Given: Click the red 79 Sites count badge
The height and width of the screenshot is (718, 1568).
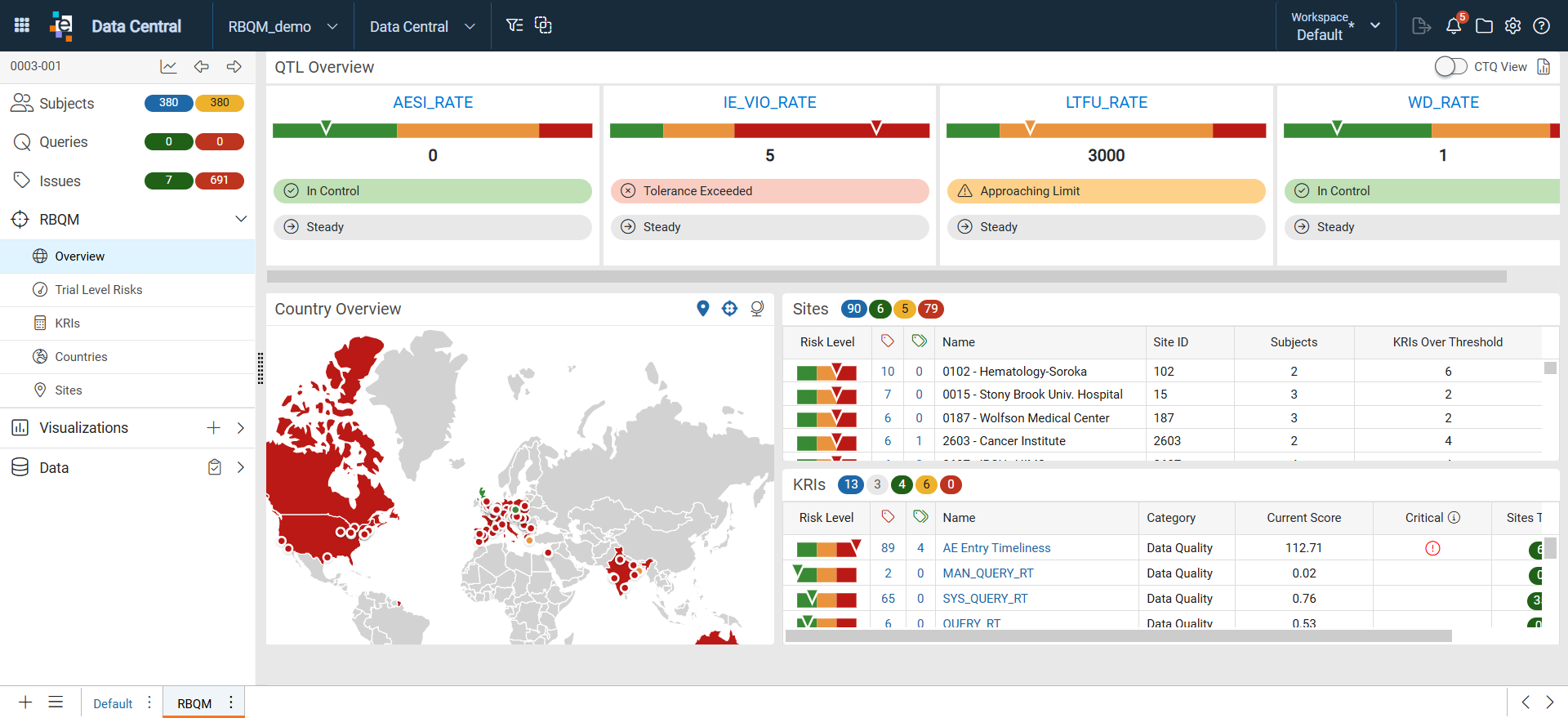Looking at the screenshot, I should point(931,309).
